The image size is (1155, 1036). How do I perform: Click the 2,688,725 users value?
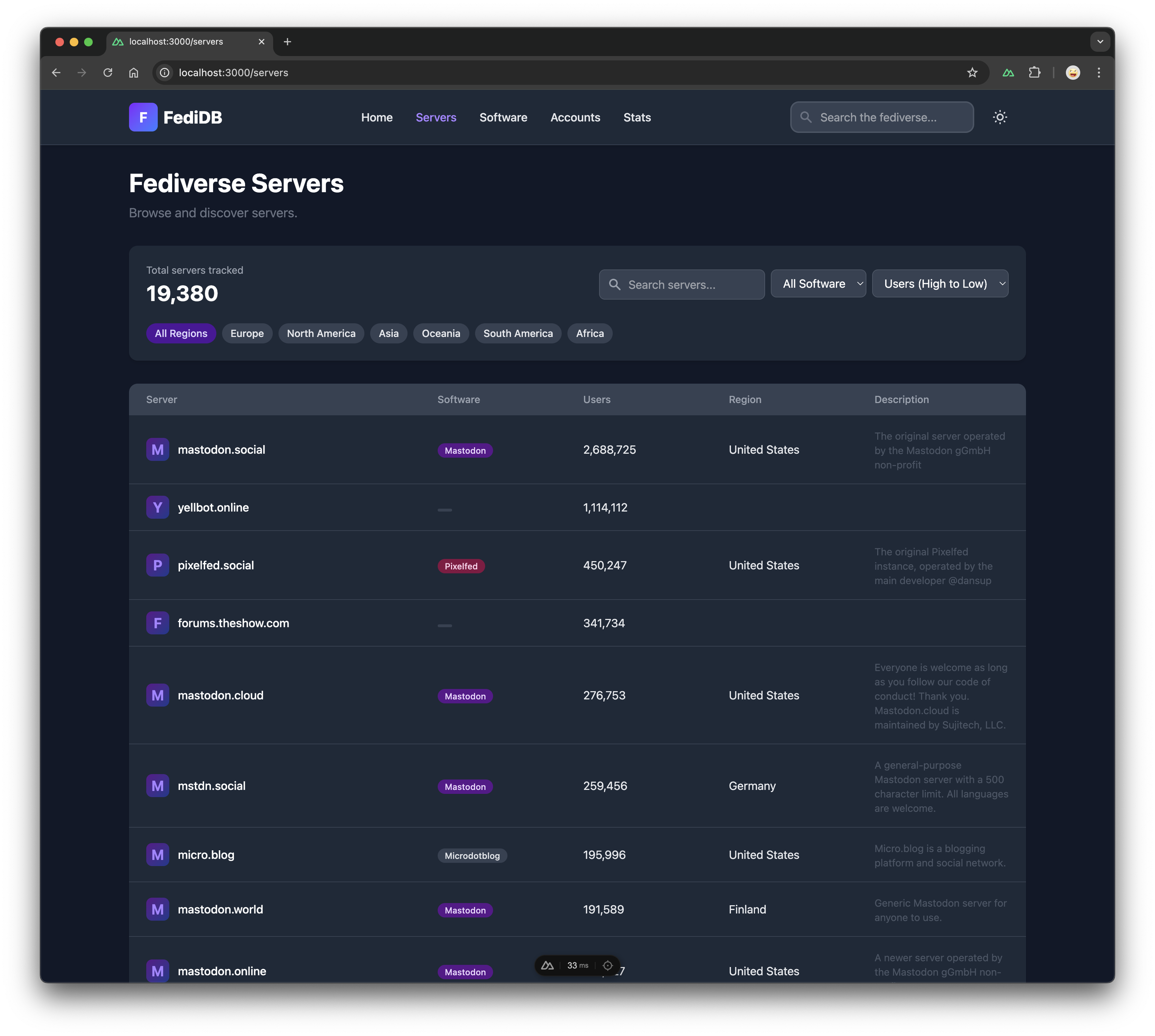tap(609, 450)
